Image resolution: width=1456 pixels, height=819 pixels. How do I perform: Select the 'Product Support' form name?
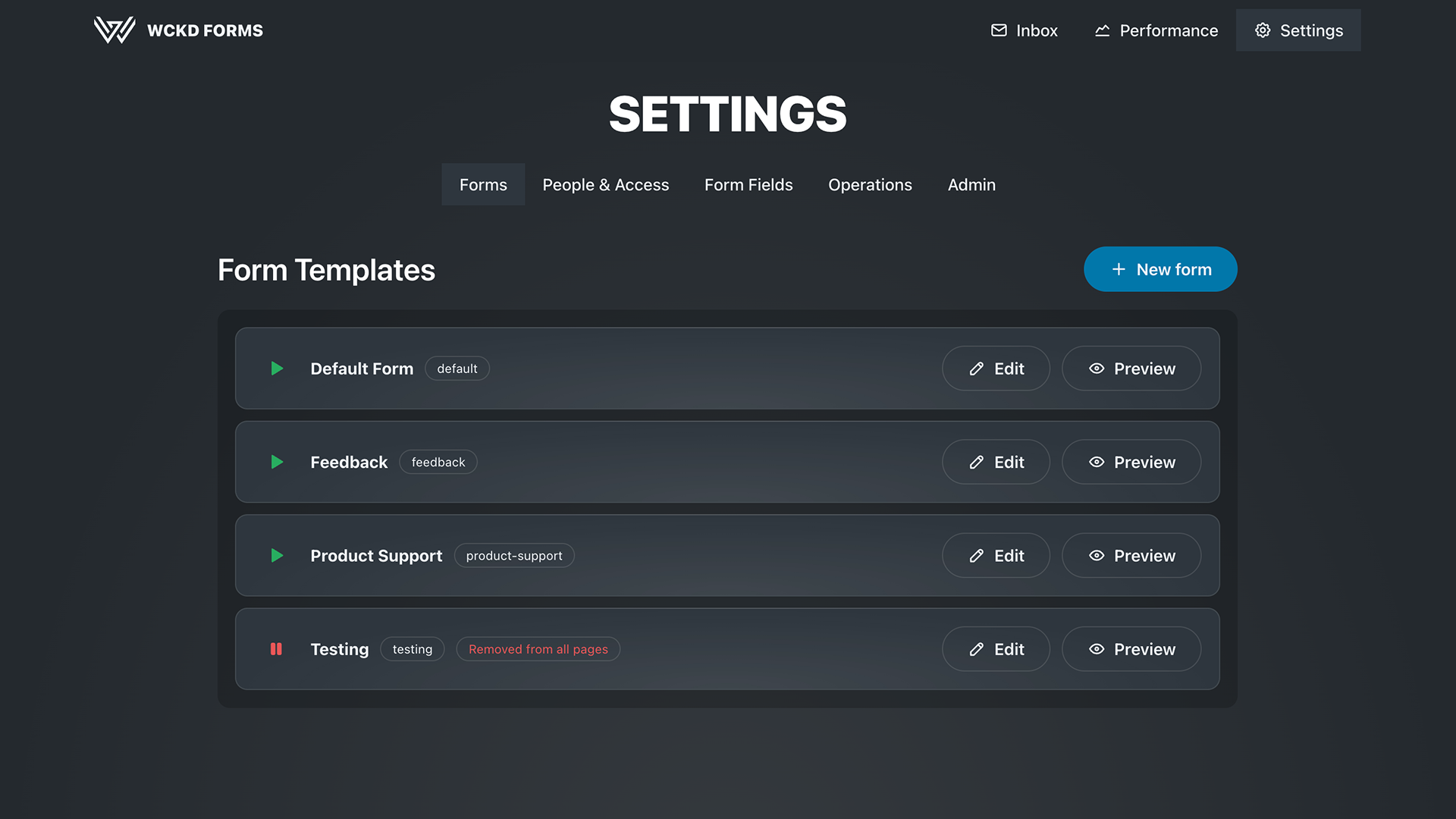coord(376,556)
